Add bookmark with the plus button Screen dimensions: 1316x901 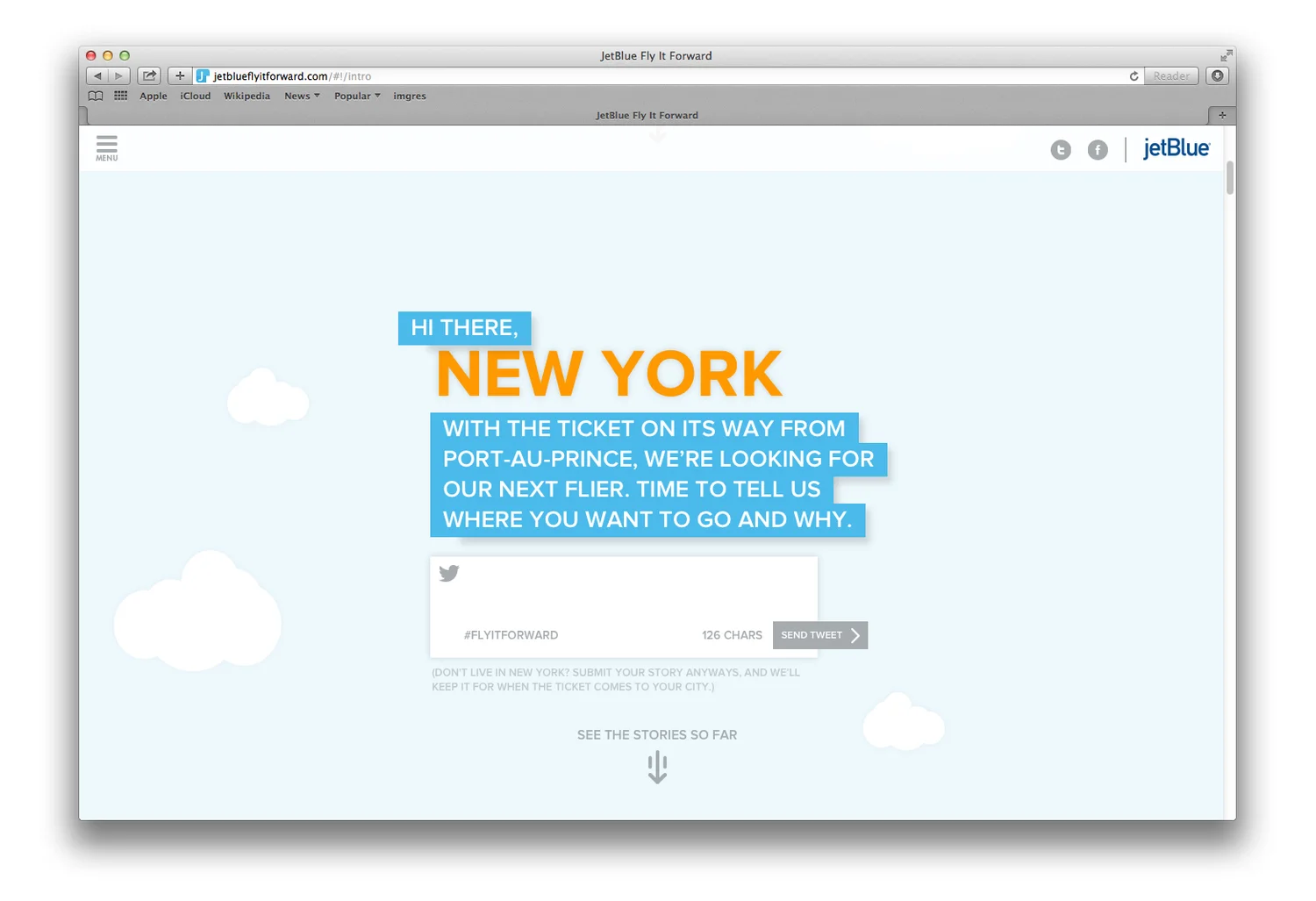tap(179, 76)
